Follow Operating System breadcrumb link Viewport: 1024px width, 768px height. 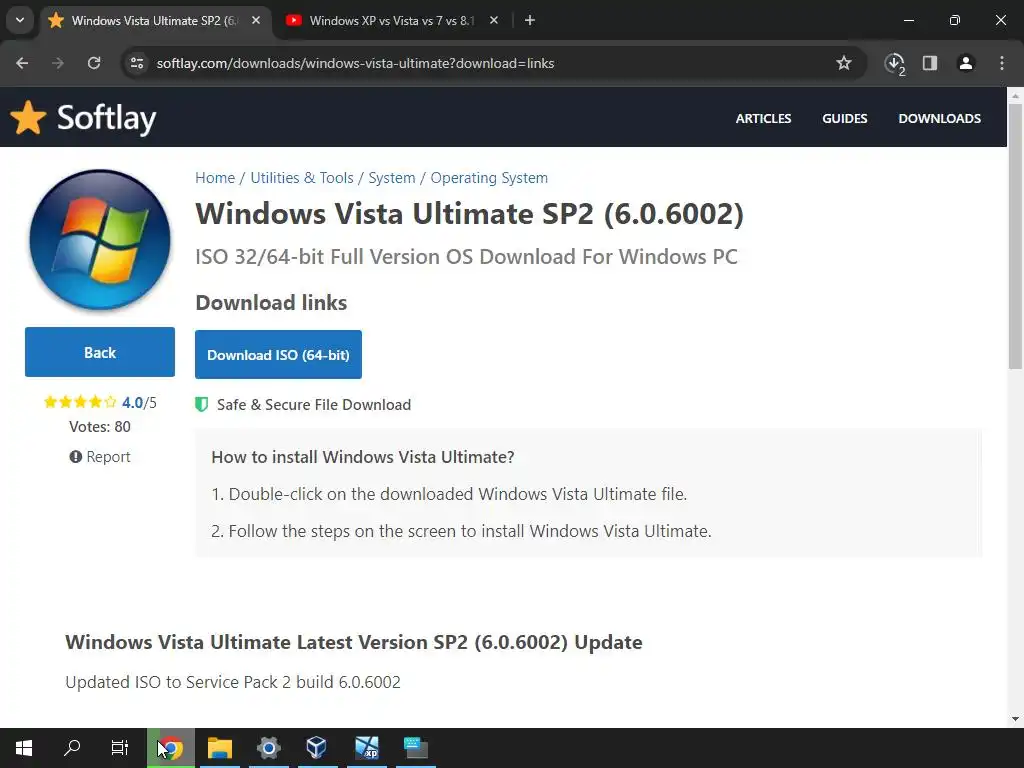point(489,178)
